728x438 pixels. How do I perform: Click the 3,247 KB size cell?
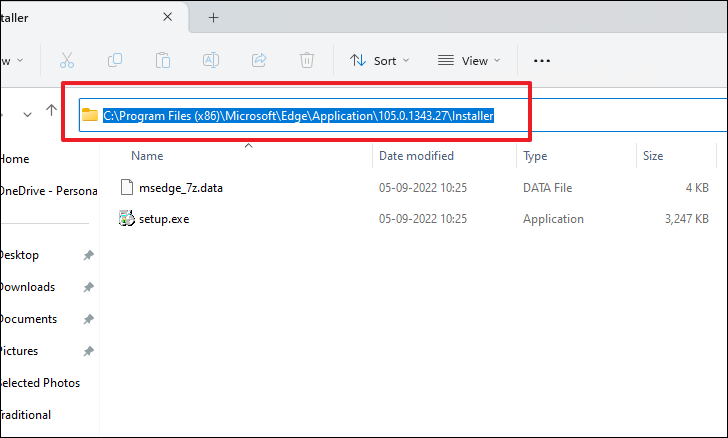pos(687,219)
